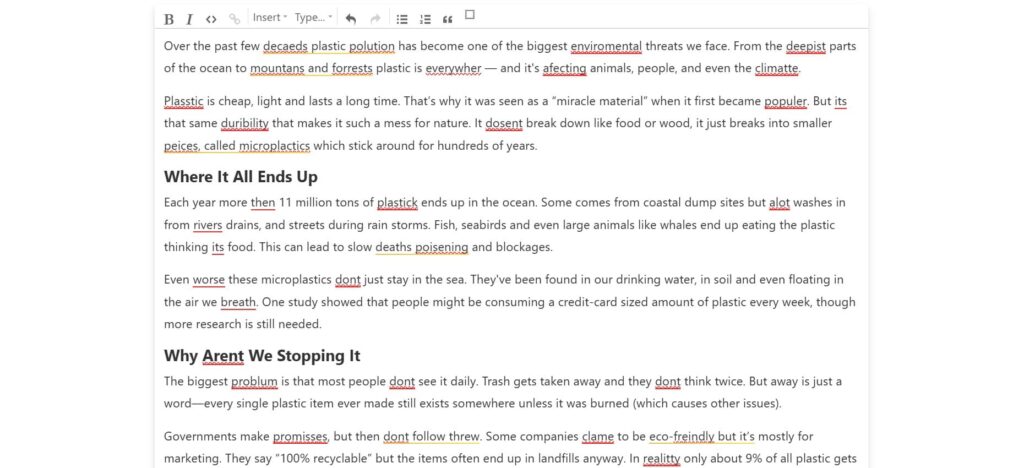This screenshot has height=468, width=1024.
Task: Click the misspelled word "decaeds"
Action: click(x=285, y=46)
